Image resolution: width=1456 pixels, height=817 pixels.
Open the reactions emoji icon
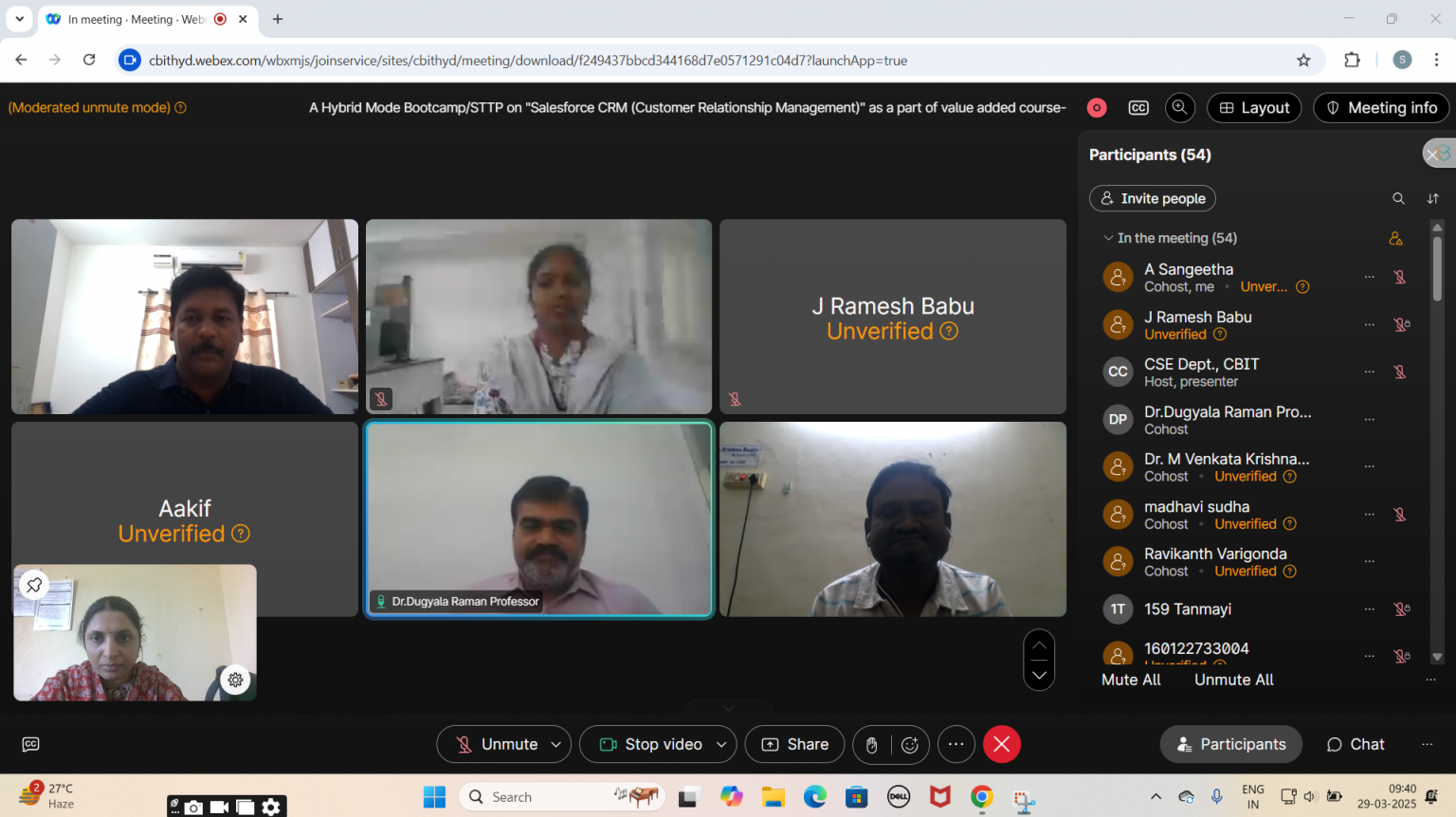(910, 745)
